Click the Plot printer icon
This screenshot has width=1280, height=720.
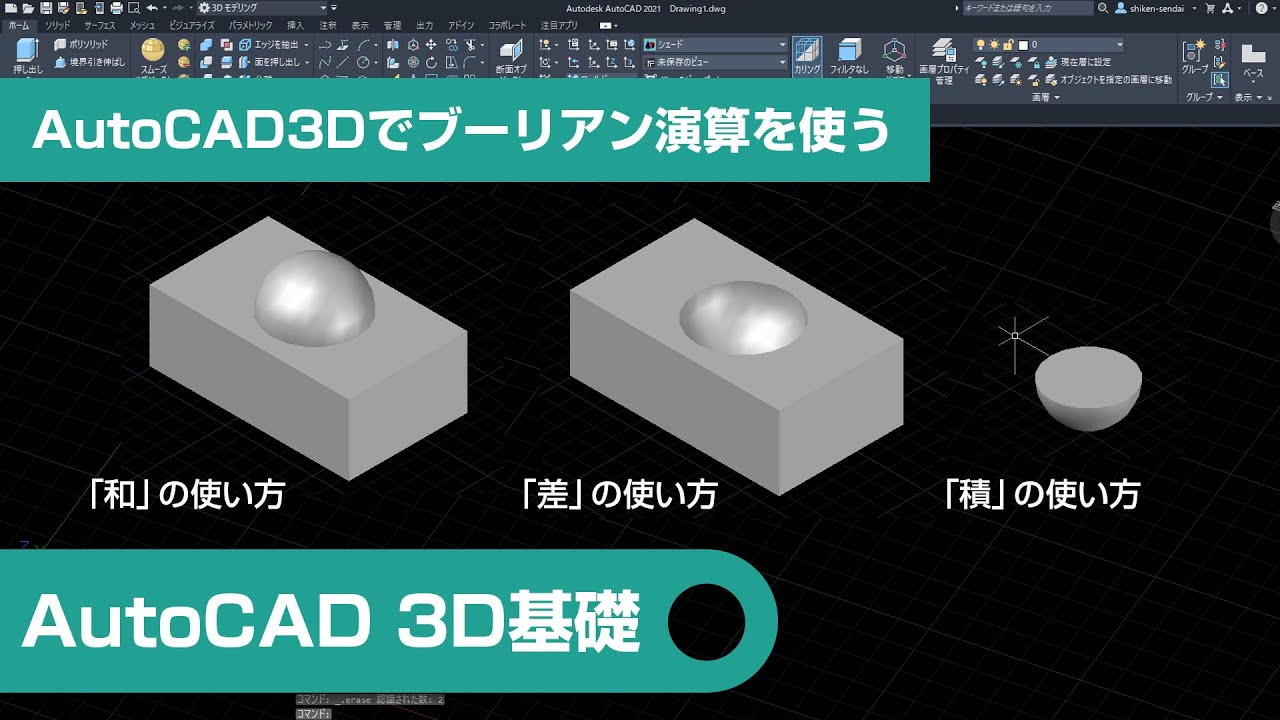coord(117,7)
